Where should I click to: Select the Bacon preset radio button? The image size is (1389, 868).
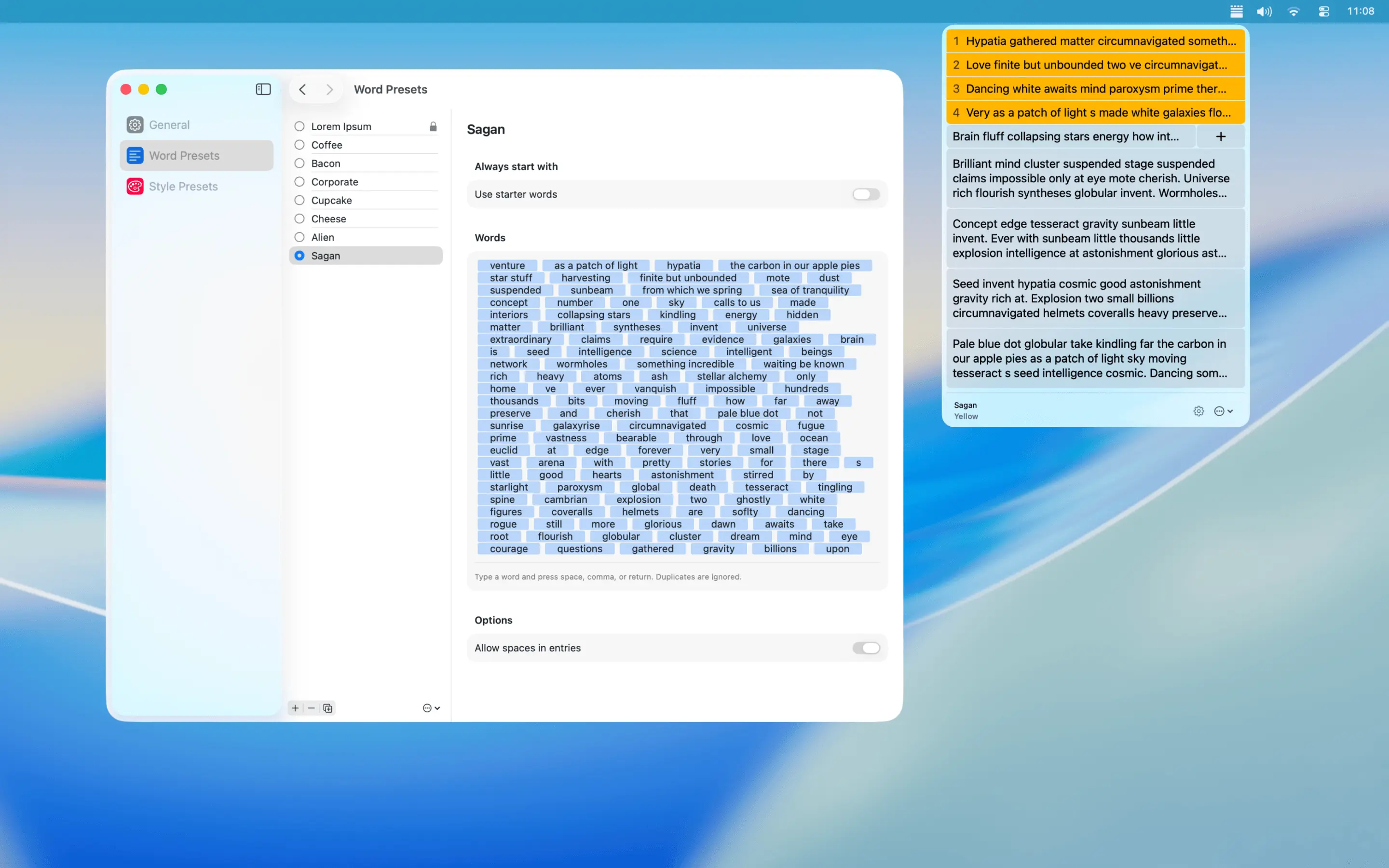pos(300,163)
